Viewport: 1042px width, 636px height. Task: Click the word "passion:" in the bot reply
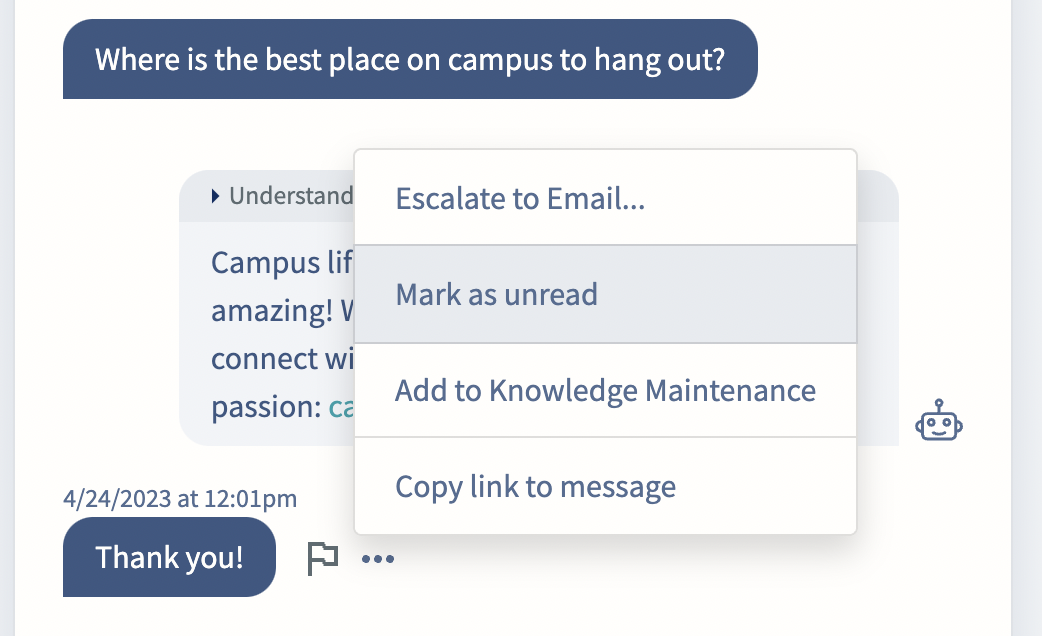coord(266,407)
